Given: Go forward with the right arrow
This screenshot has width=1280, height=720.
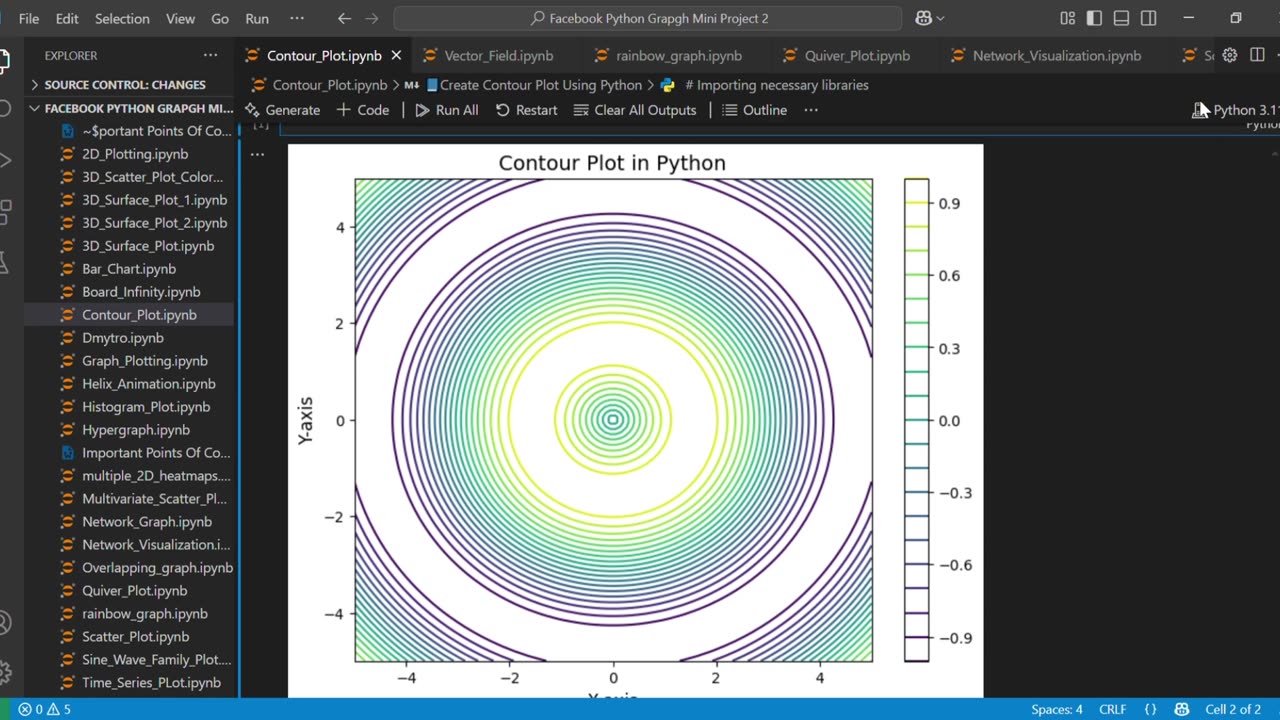Looking at the screenshot, I should (372, 18).
